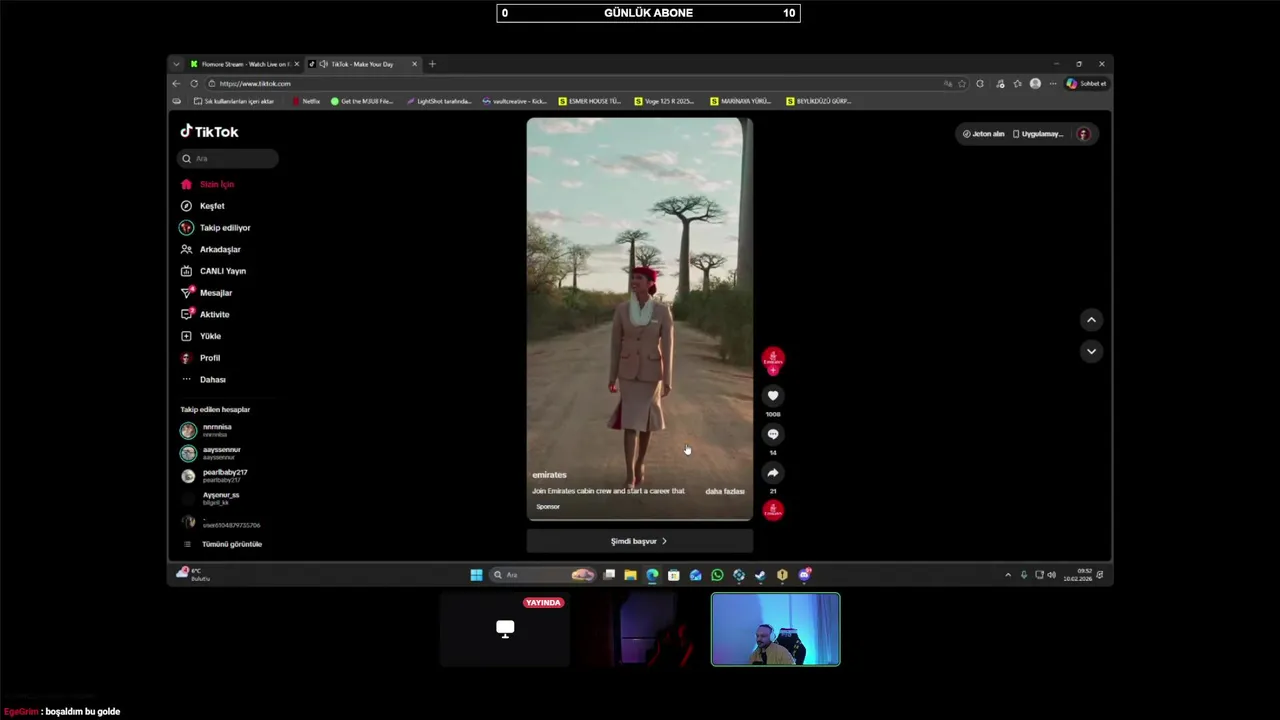This screenshot has width=1280, height=720.
Task: Open MARINAYA YÜRÜ bookmark
Action: point(741,101)
